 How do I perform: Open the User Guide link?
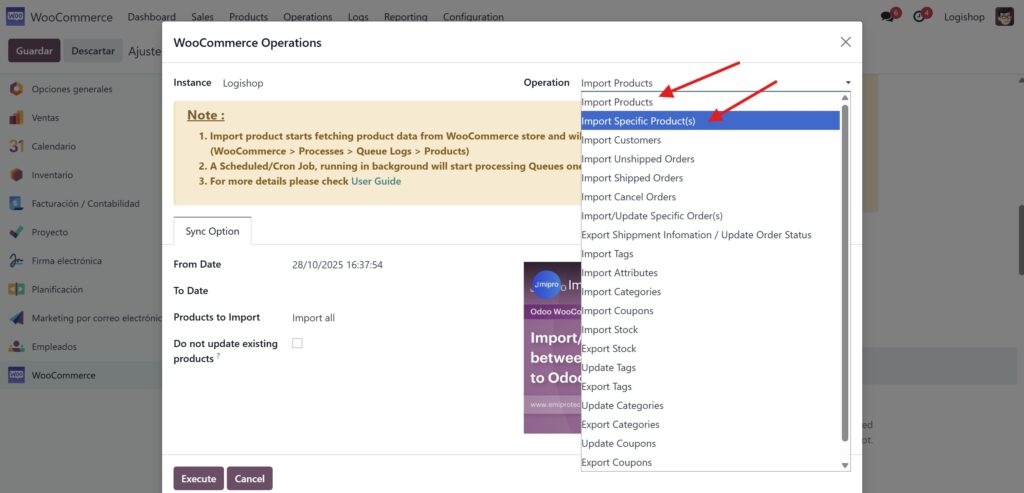[x=376, y=181]
